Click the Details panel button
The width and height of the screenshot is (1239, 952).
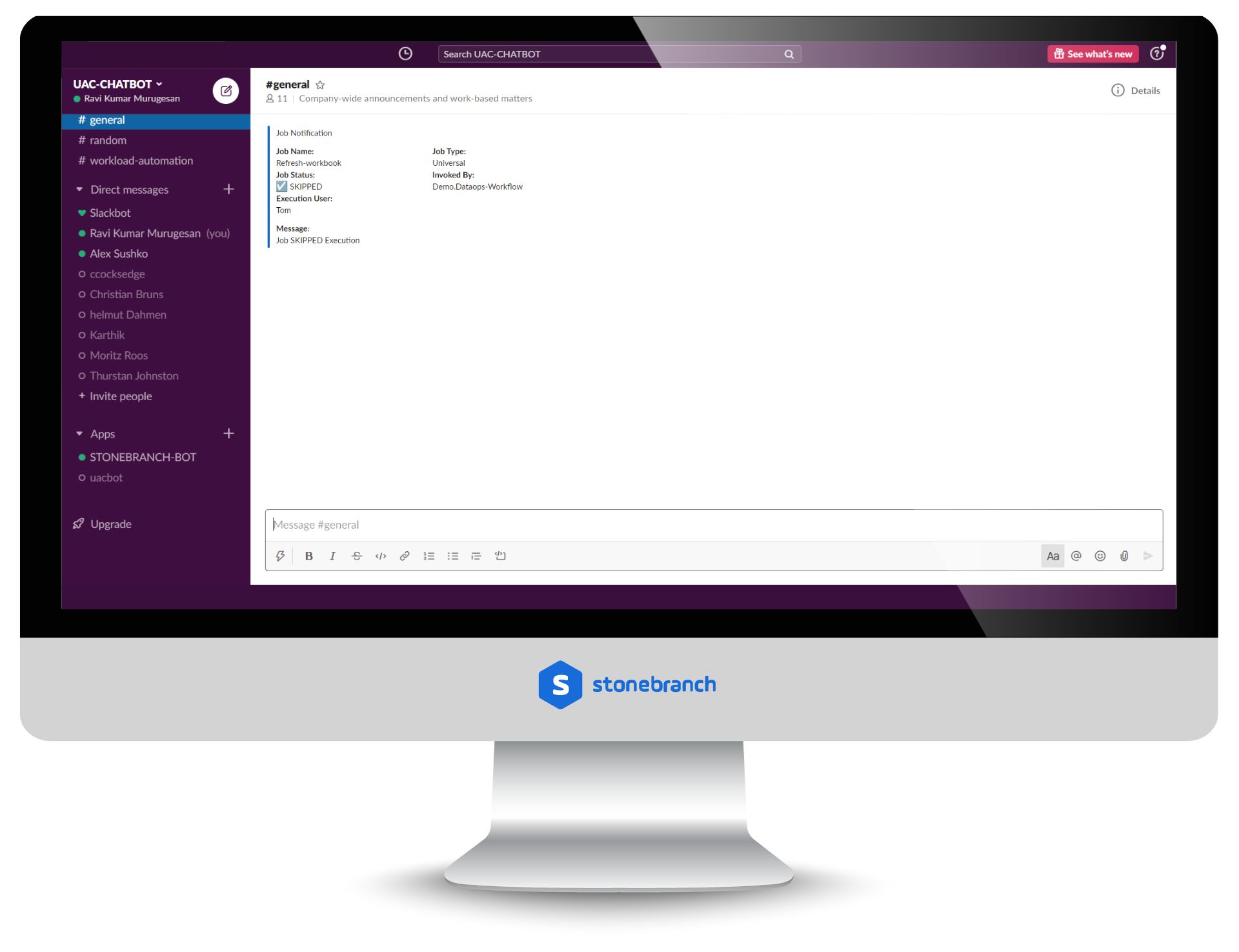coord(1136,90)
